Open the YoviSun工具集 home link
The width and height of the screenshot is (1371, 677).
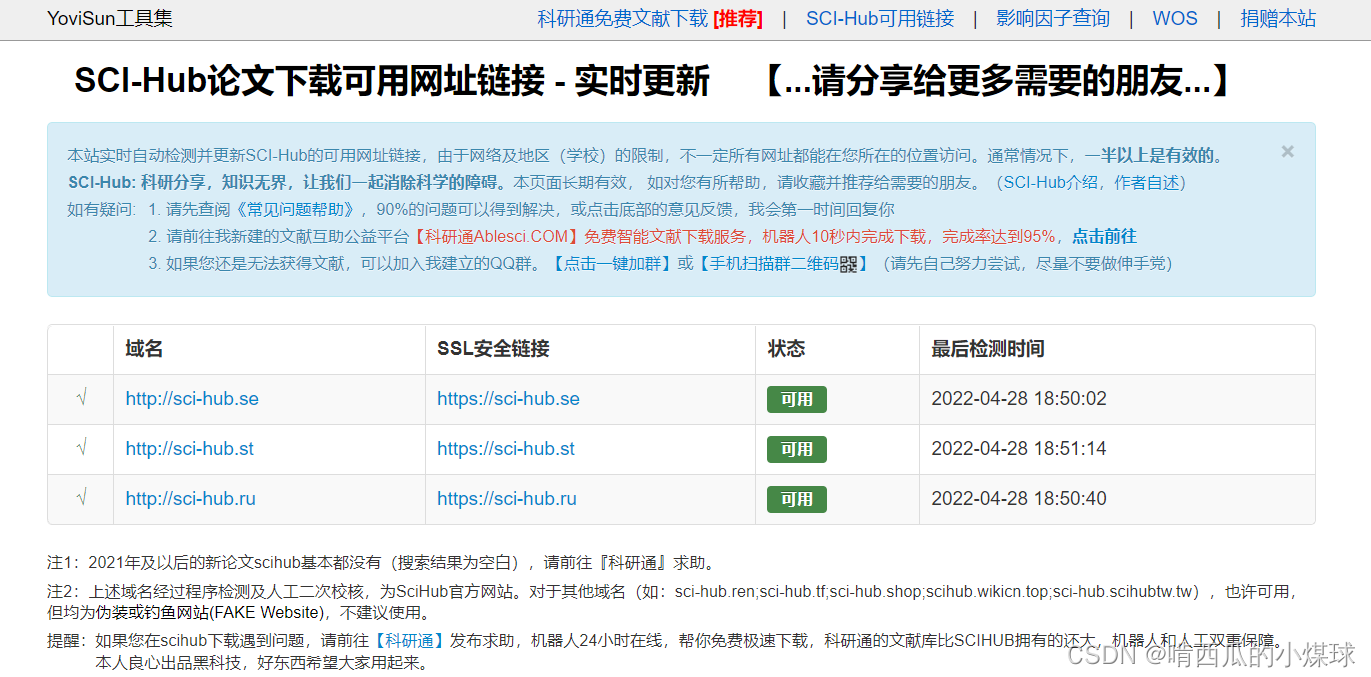tap(110, 19)
